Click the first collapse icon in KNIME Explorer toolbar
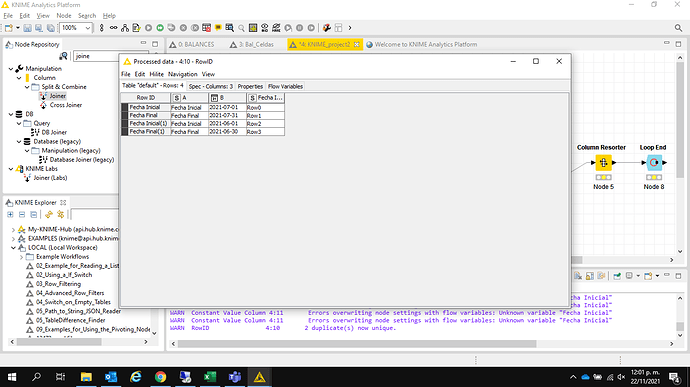 click(22, 214)
